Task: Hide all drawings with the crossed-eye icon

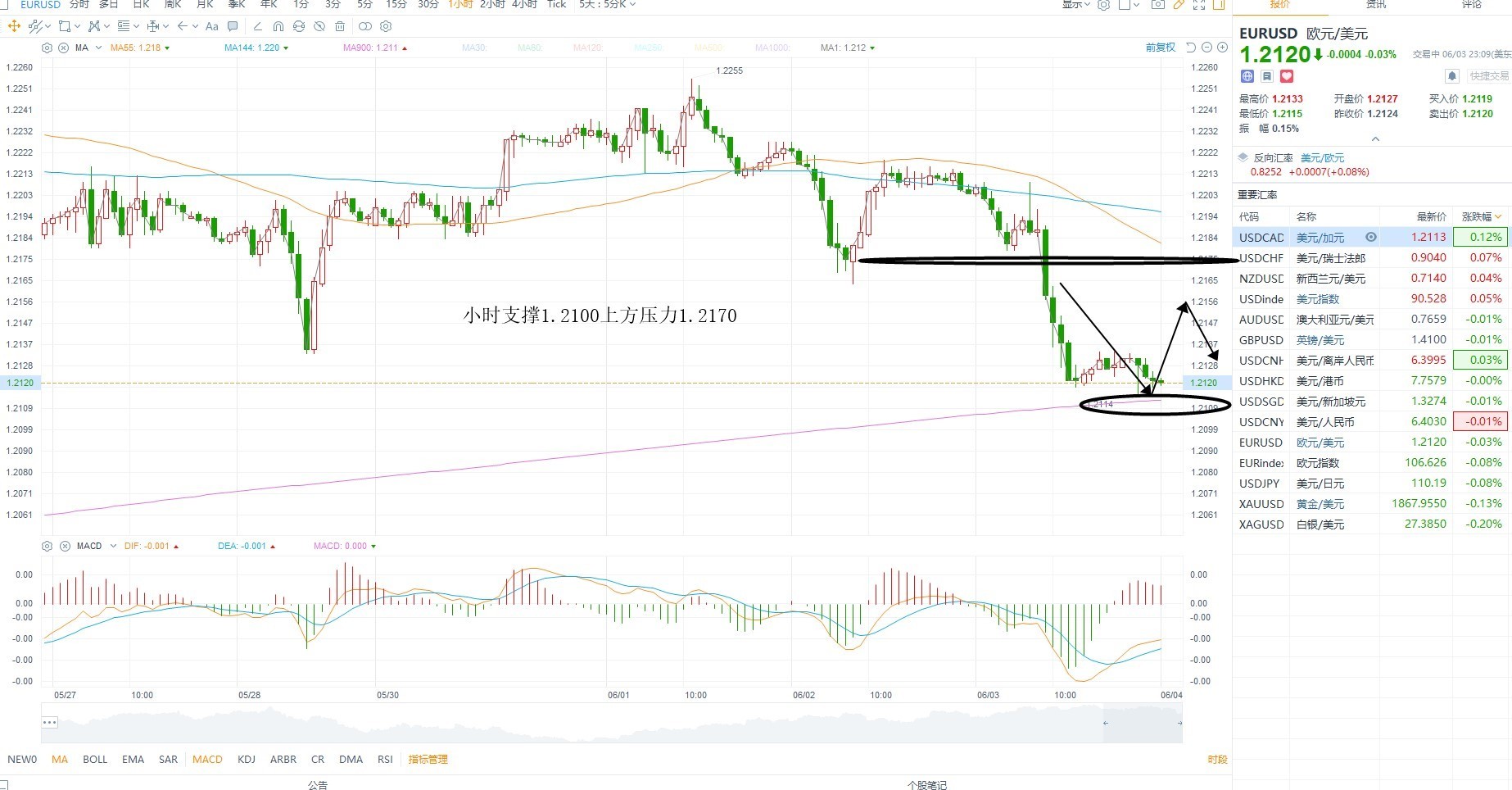Action: (319, 26)
